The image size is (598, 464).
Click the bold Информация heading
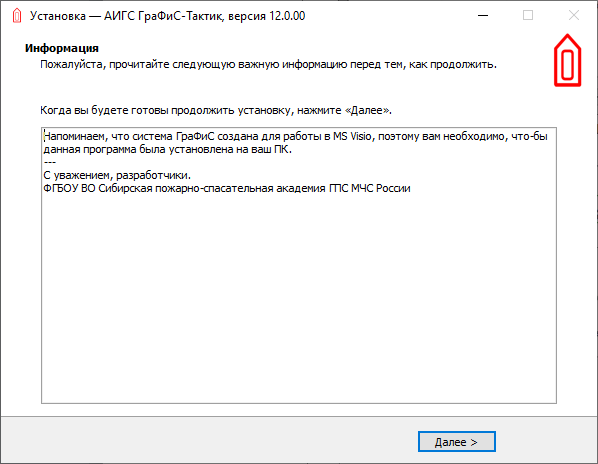click(x=62, y=48)
